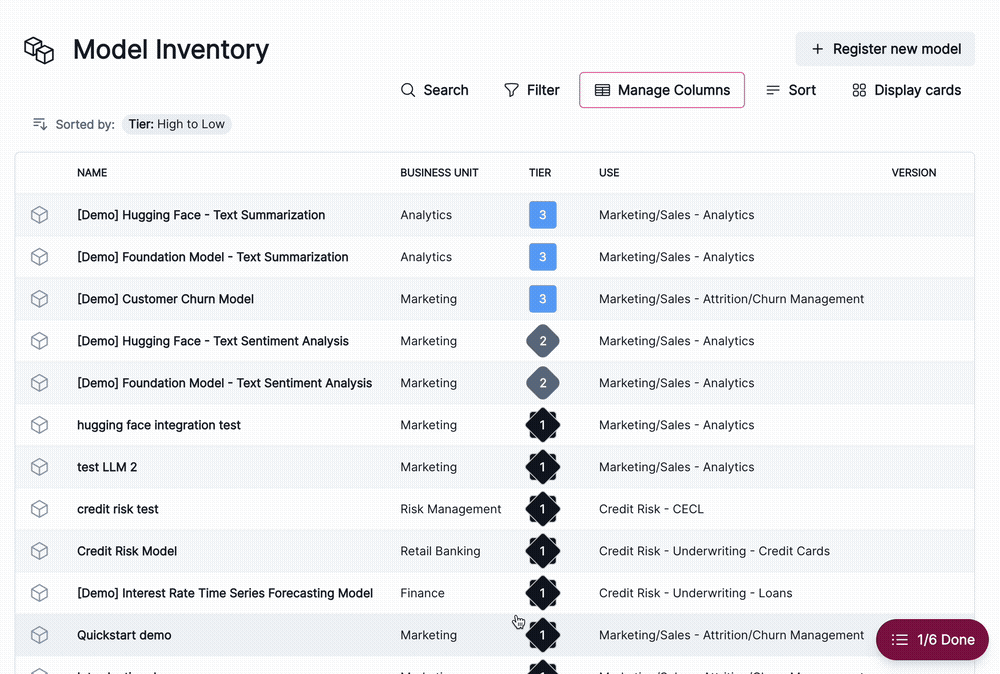Click the Manage Columns table icon

(601, 90)
